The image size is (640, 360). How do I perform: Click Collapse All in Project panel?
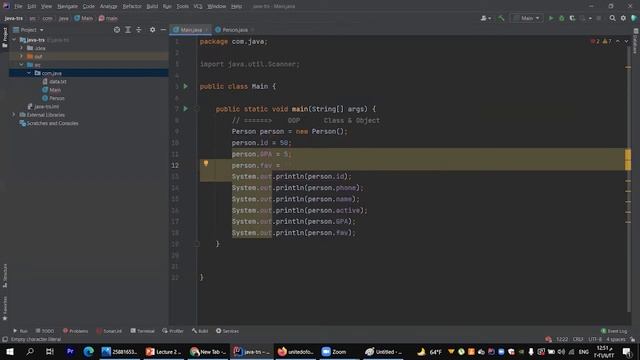pos(139,30)
